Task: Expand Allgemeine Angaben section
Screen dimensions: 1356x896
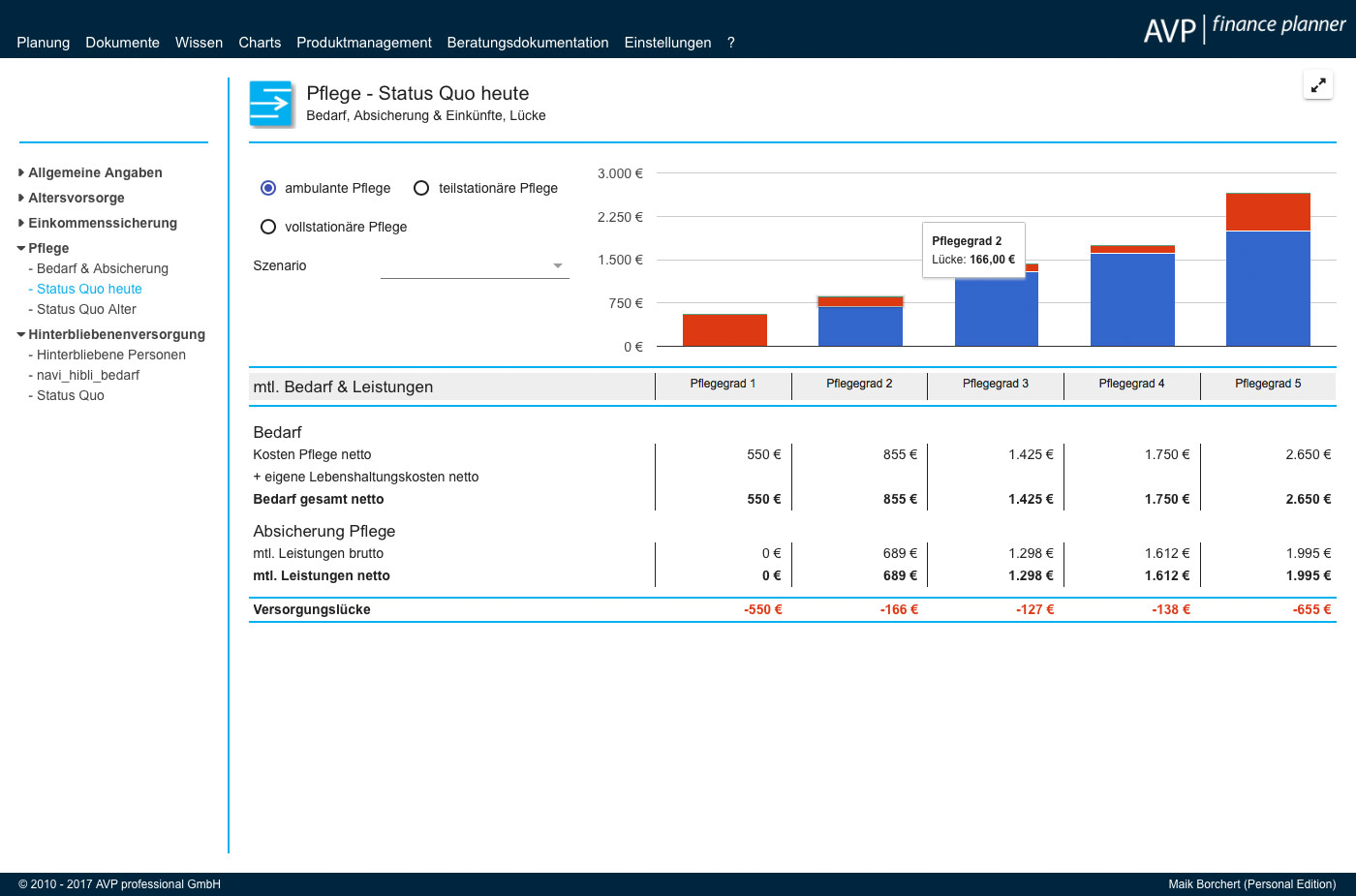Action: coord(94,172)
